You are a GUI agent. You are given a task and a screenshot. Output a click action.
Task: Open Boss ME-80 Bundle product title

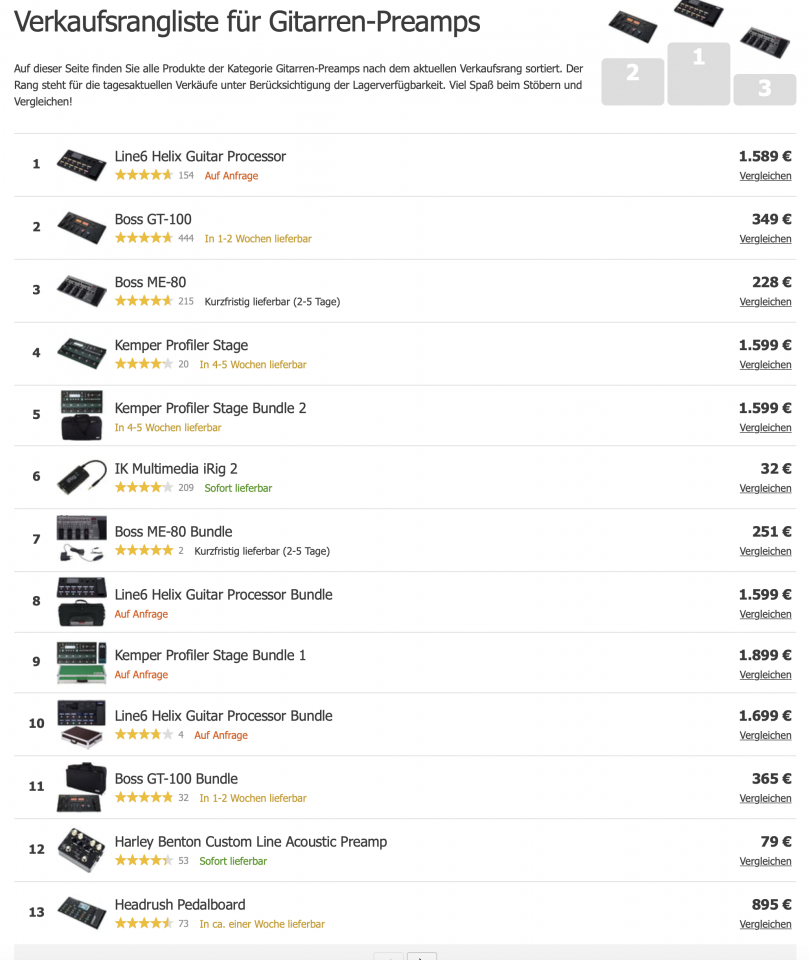(x=173, y=531)
